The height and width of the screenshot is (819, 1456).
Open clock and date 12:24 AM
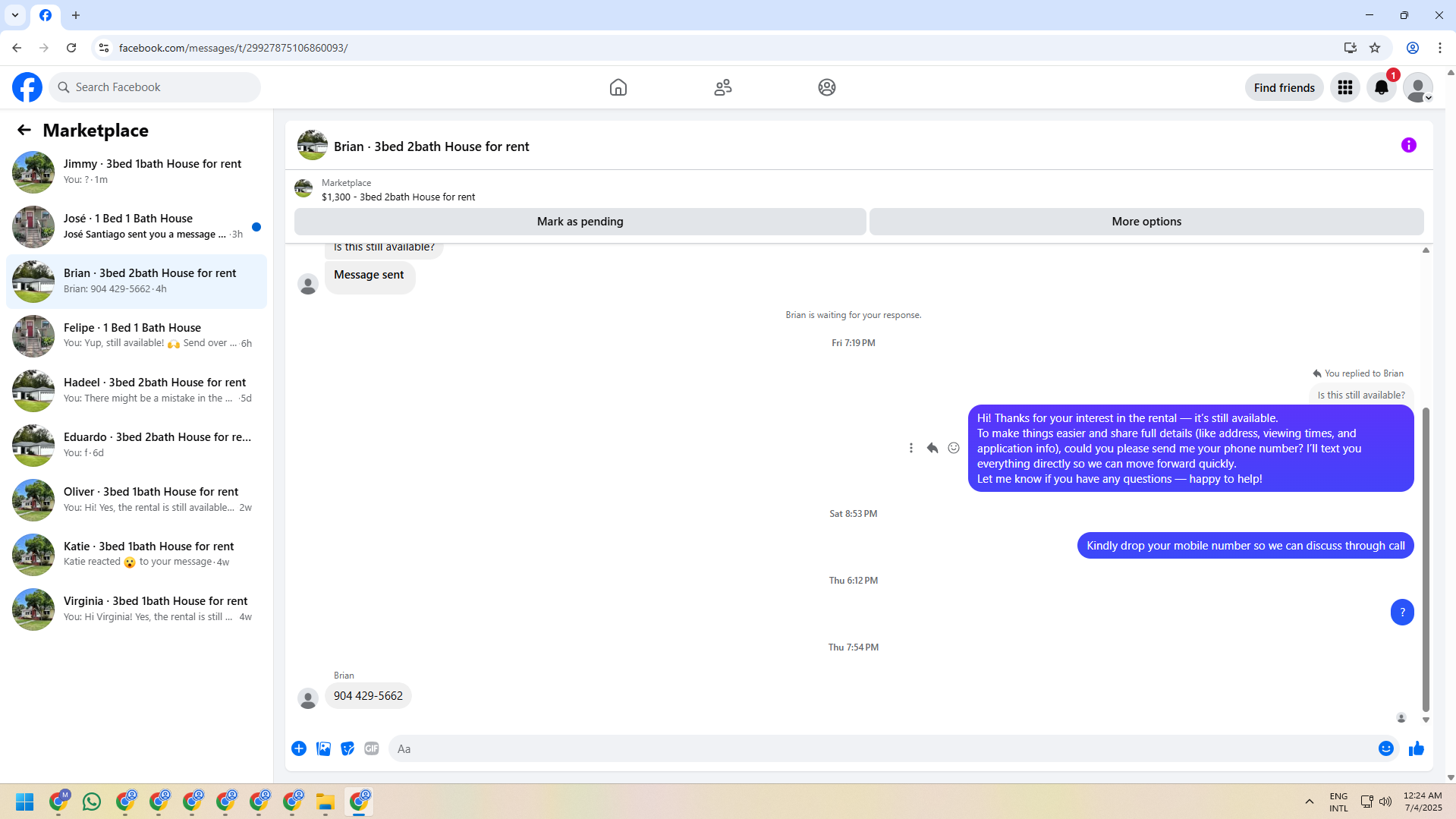click(x=1423, y=802)
